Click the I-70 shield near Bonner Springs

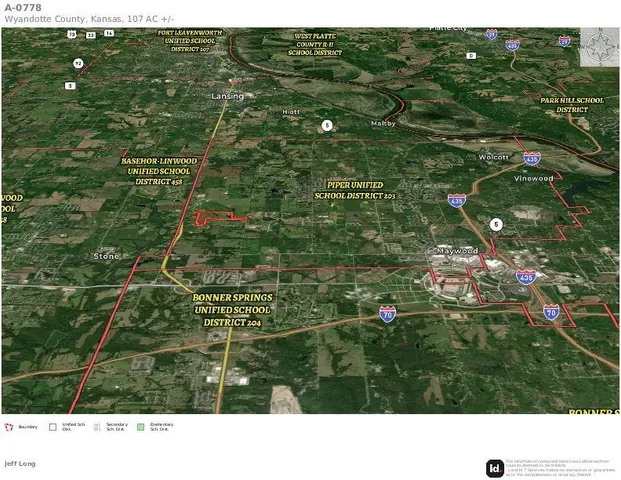point(387,314)
